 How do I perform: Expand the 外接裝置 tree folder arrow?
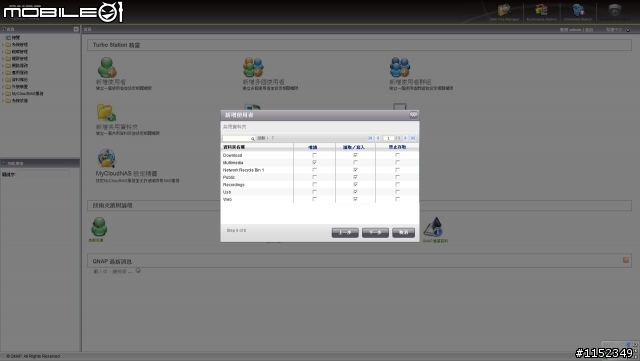pos(3,87)
